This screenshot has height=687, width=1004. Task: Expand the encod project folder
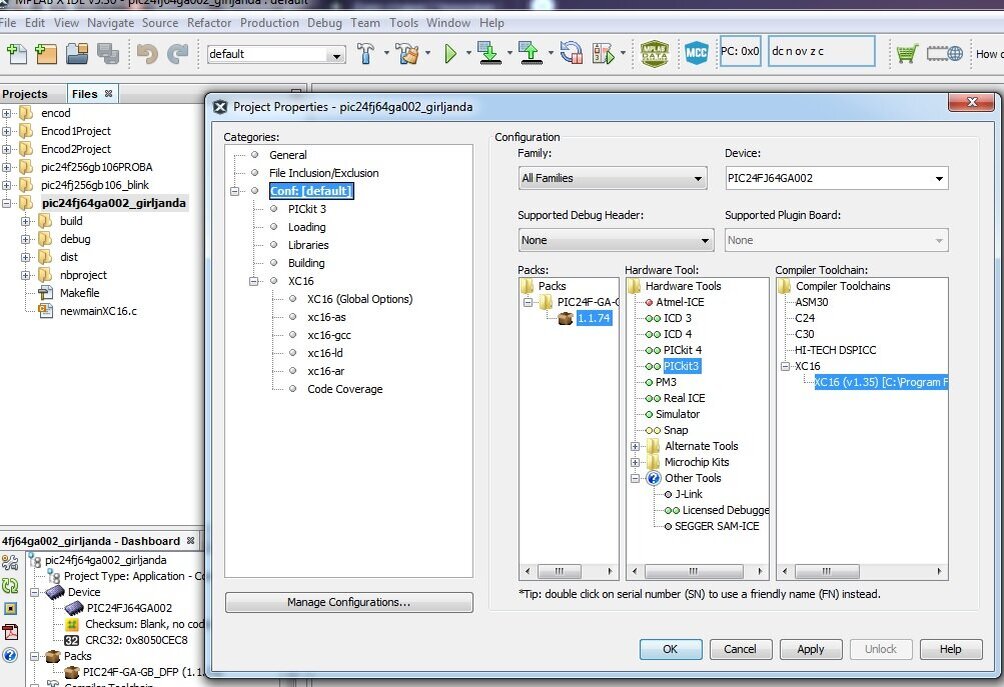(6, 113)
